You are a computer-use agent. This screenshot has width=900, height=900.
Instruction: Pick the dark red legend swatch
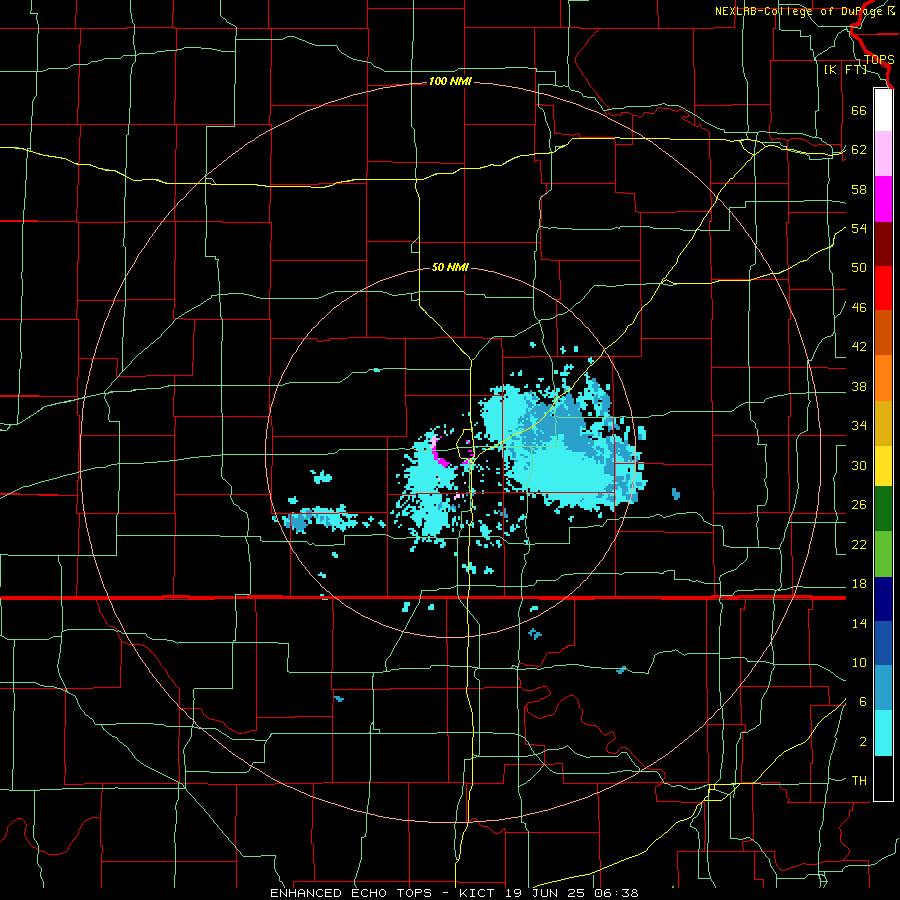pos(883,244)
